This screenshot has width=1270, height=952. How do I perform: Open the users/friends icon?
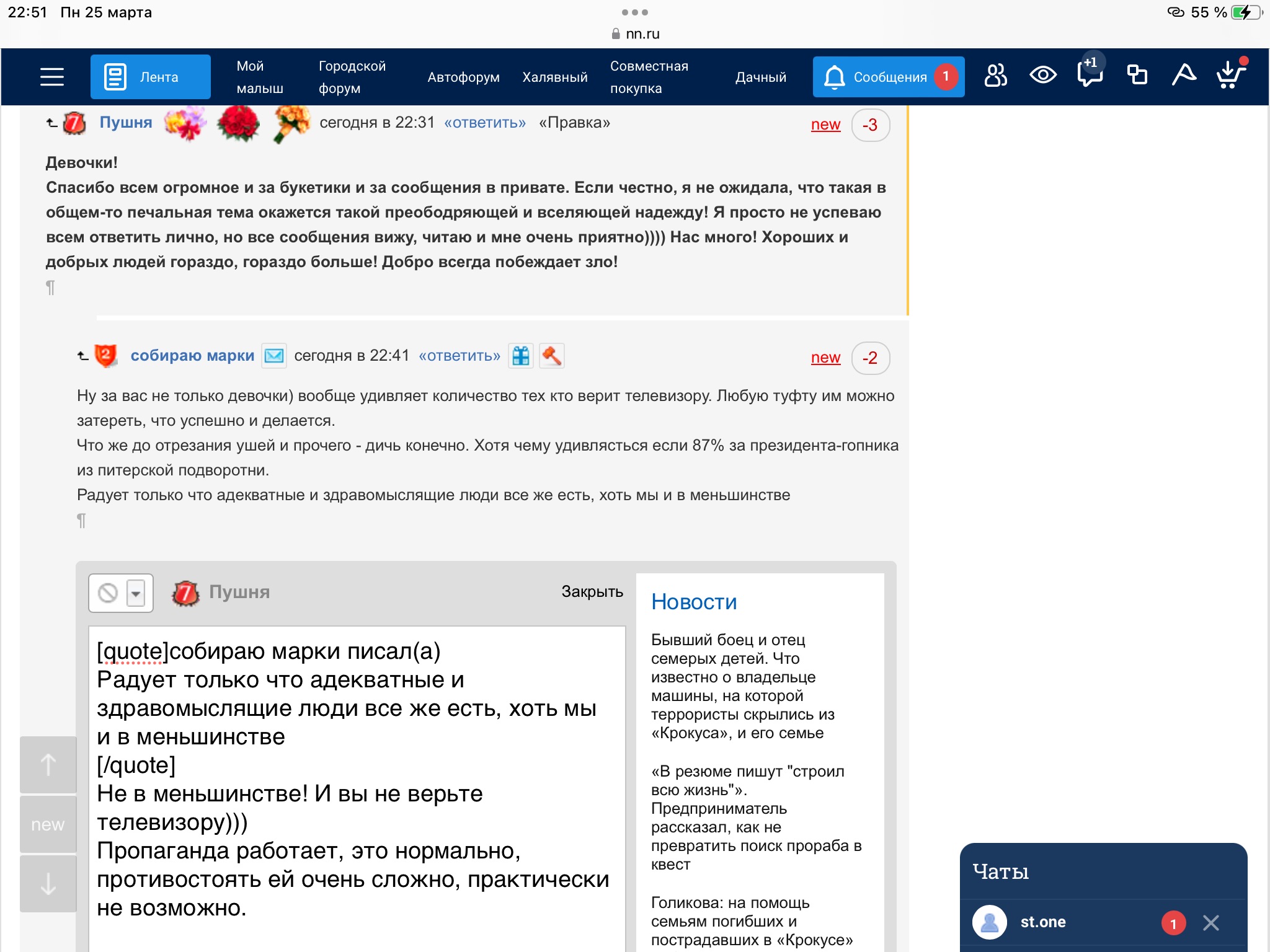click(995, 76)
